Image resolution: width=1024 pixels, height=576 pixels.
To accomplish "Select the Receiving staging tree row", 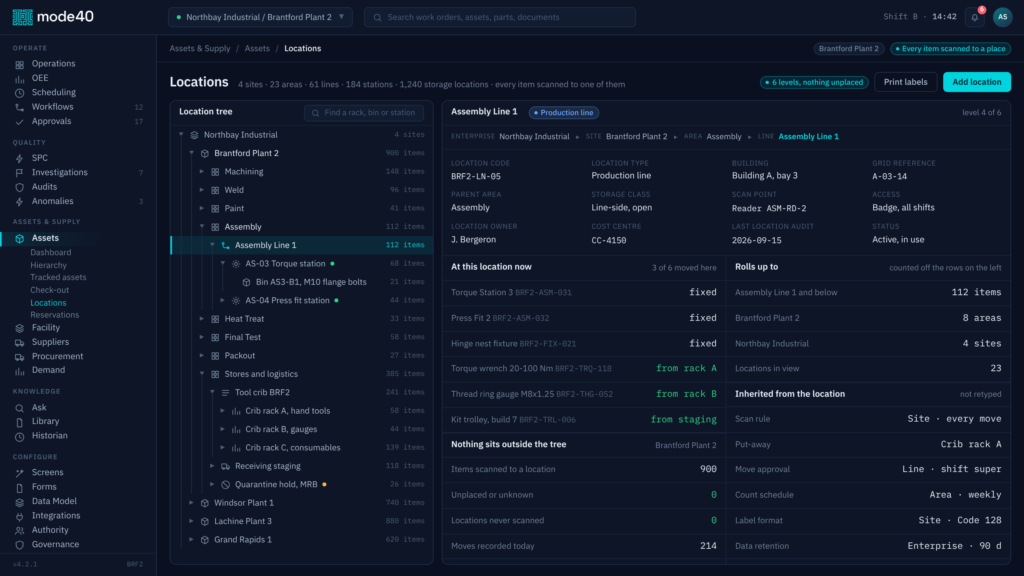I will pyautogui.click(x=302, y=466).
